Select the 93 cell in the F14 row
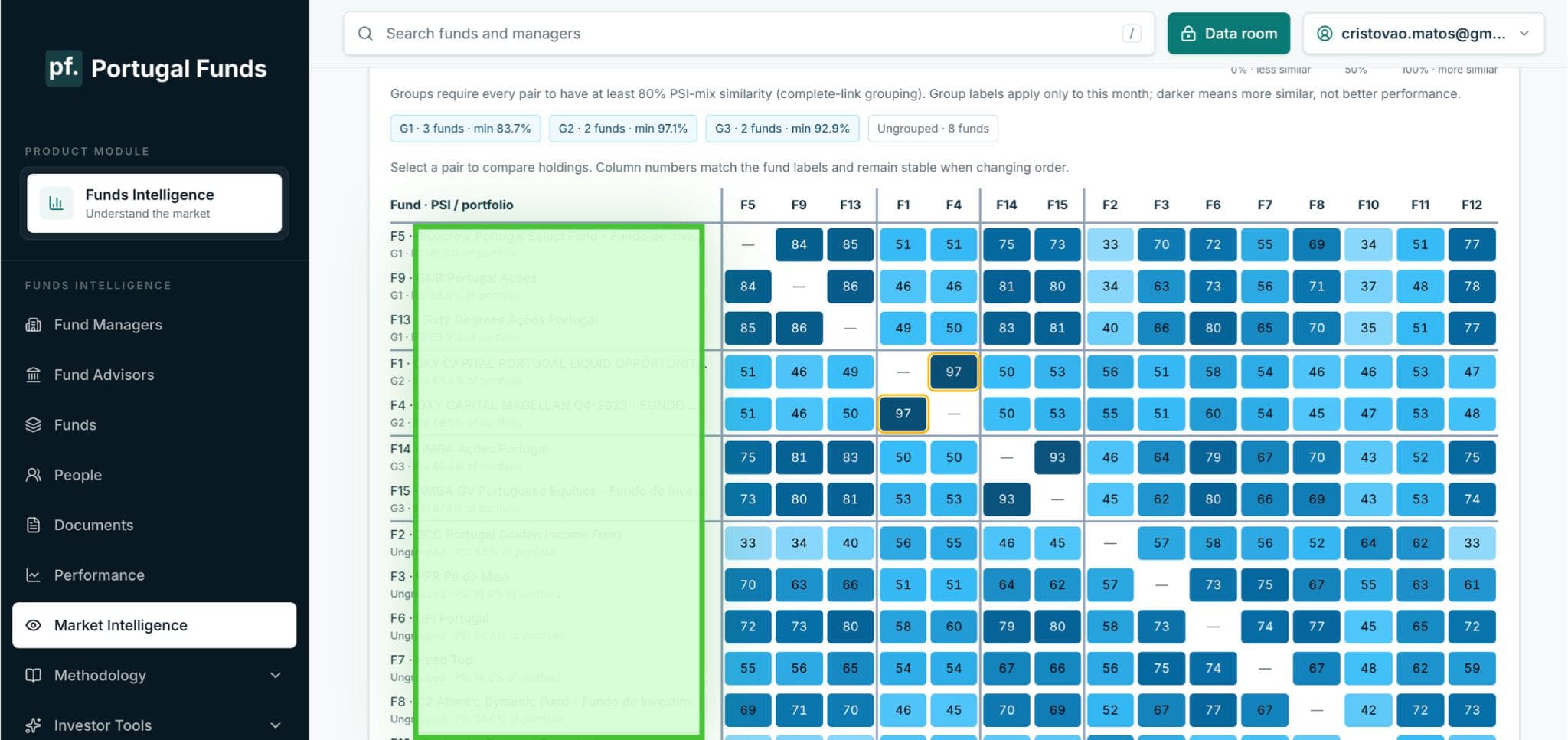The image size is (1568, 740). click(x=1057, y=457)
